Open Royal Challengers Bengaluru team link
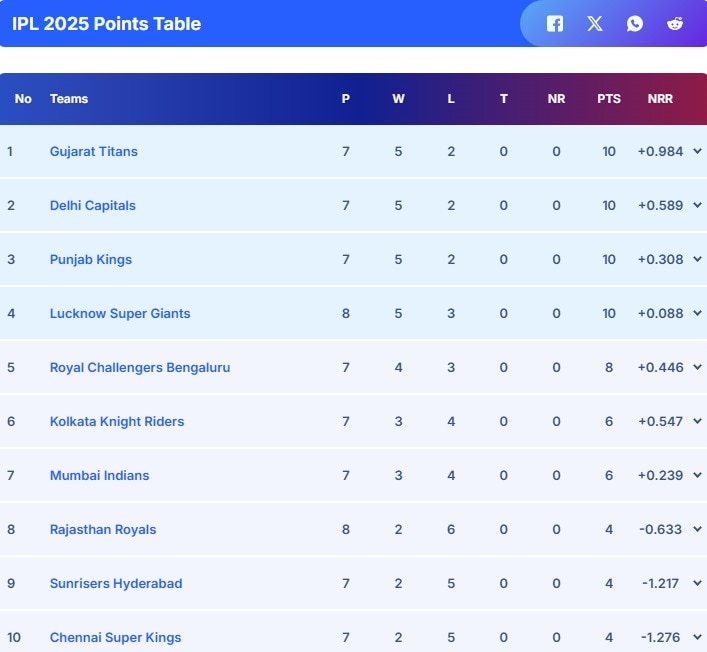Image resolution: width=707 pixels, height=652 pixels. coord(140,367)
